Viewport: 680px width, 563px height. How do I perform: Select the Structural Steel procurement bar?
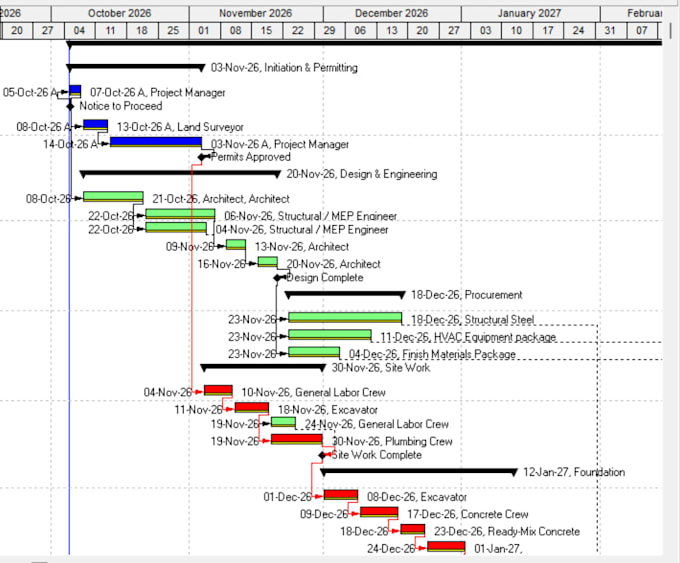point(345,318)
